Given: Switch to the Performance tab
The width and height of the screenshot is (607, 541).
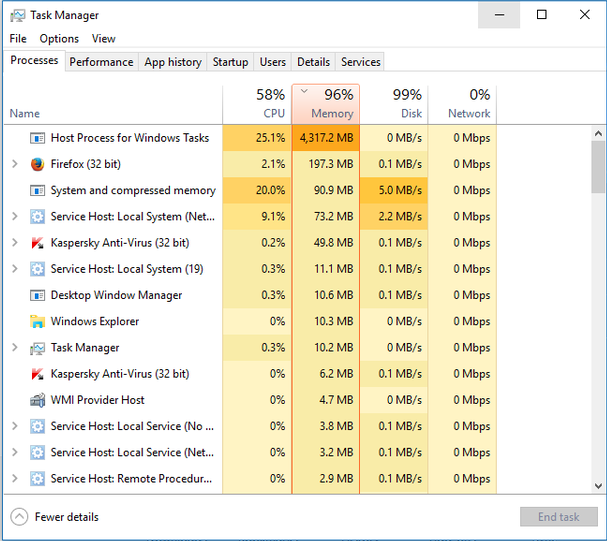Looking at the screenshot, I should [101, 62].
